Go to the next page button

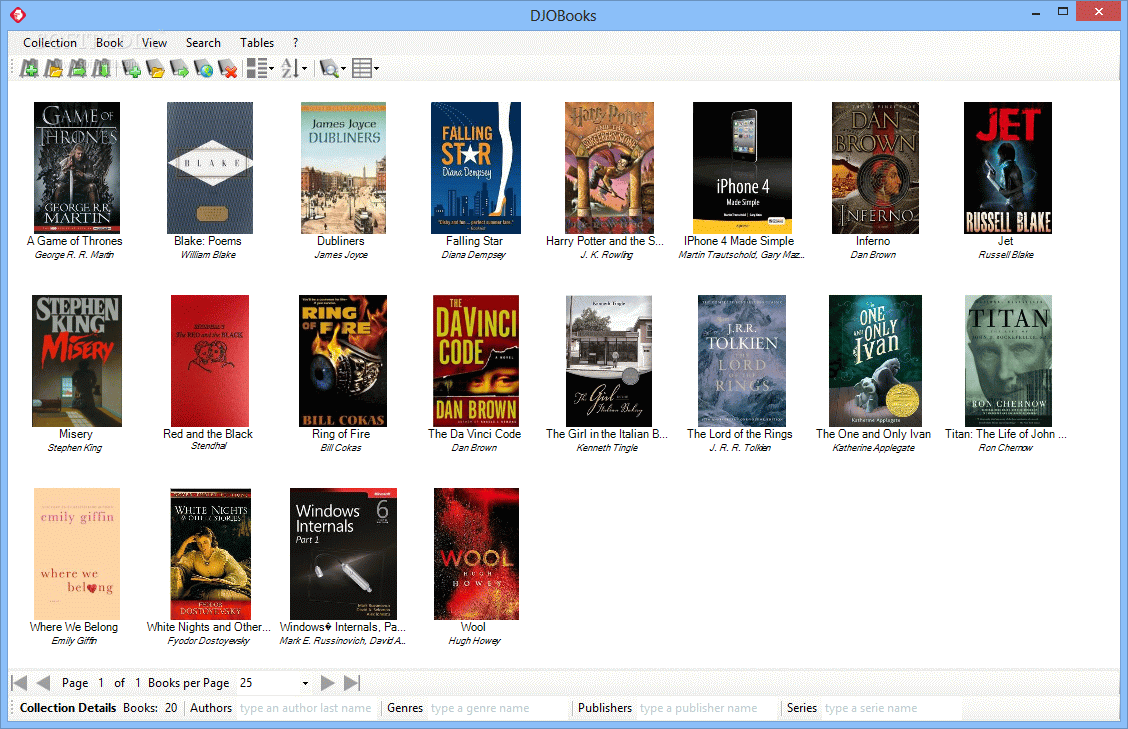coord(327,683)
